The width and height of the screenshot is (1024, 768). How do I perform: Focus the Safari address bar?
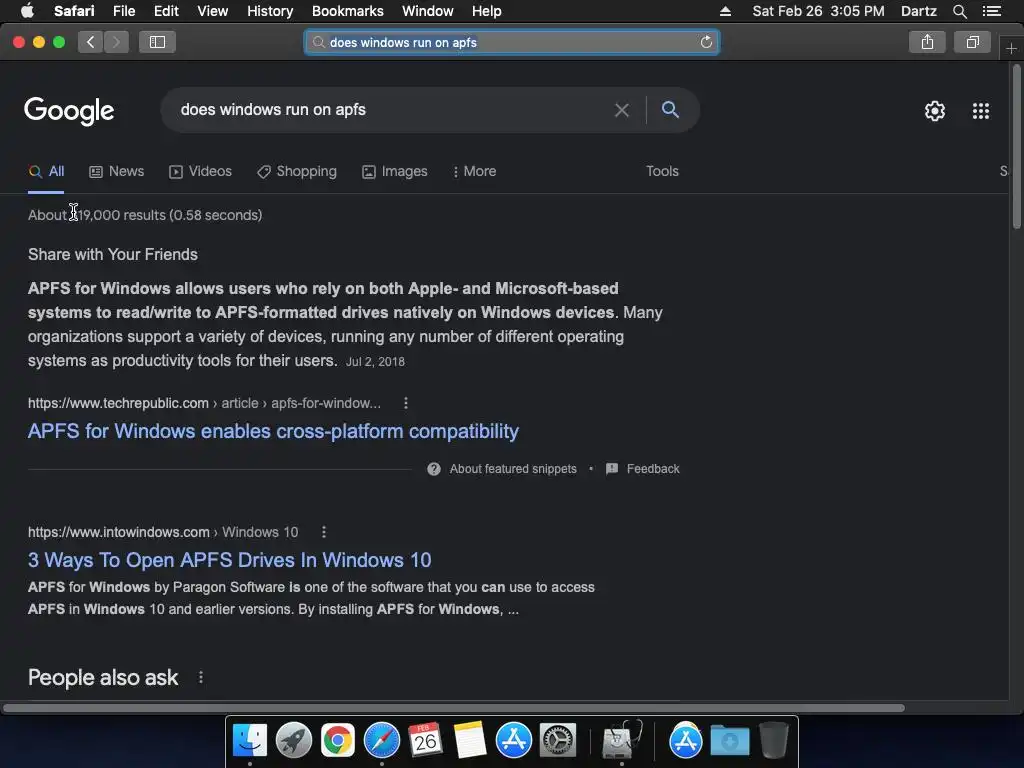click(x=512, y=42)
